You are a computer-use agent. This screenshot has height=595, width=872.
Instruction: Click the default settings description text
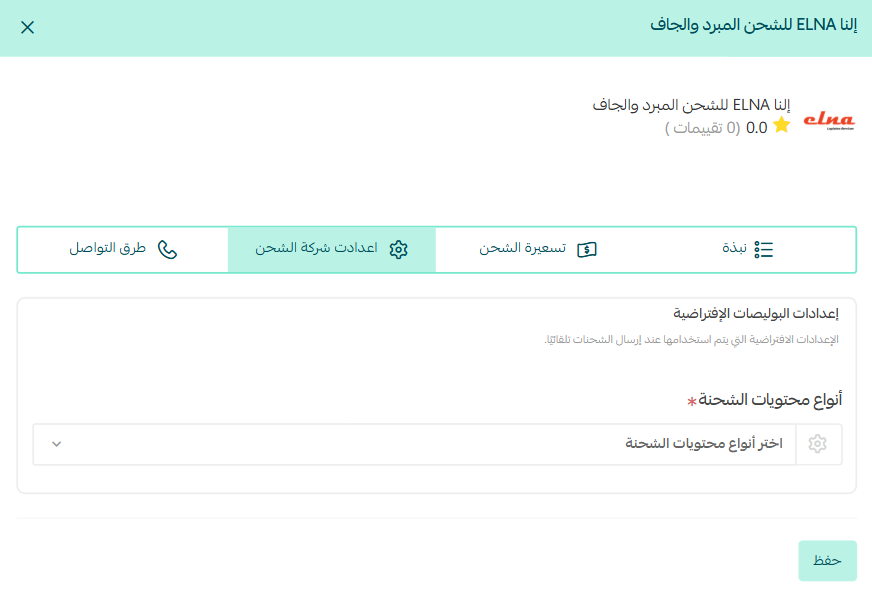click(x=691, y=340)
